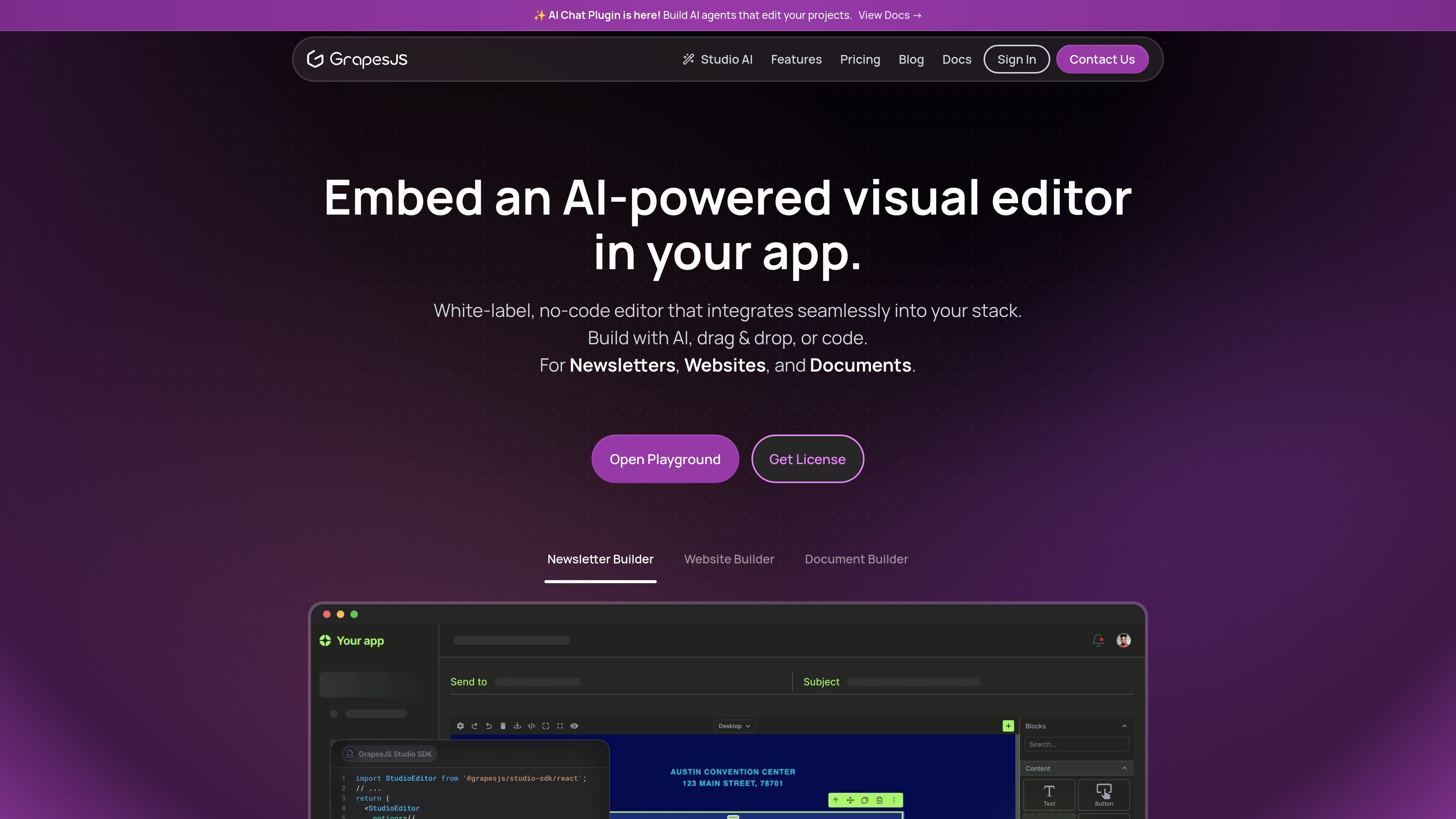Select the Text block

tap(1049, 795)
